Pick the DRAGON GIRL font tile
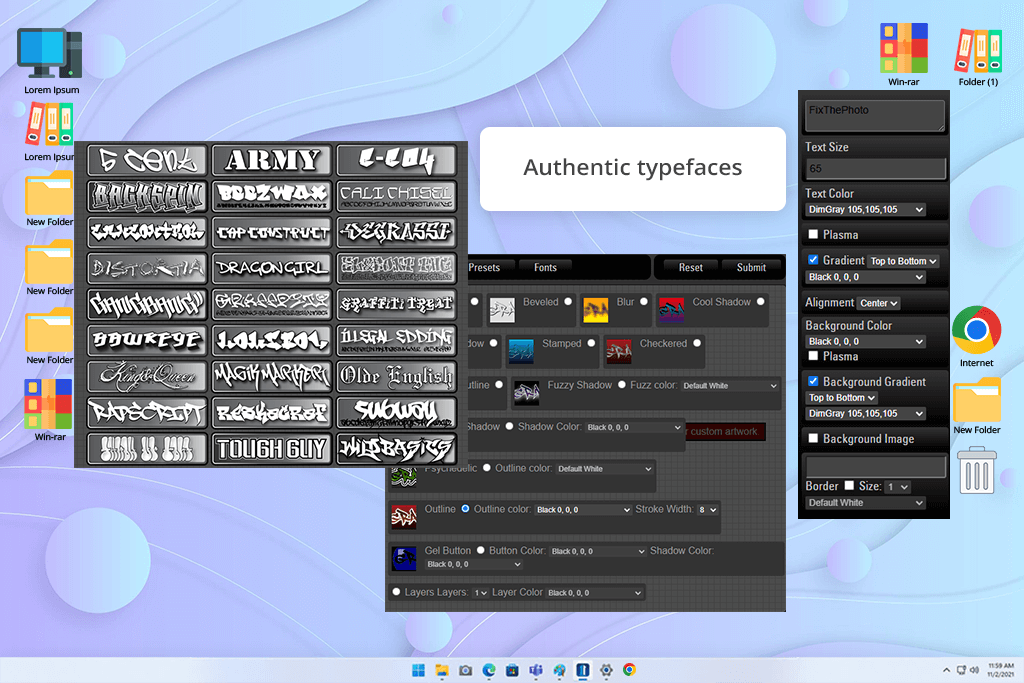 272,268
